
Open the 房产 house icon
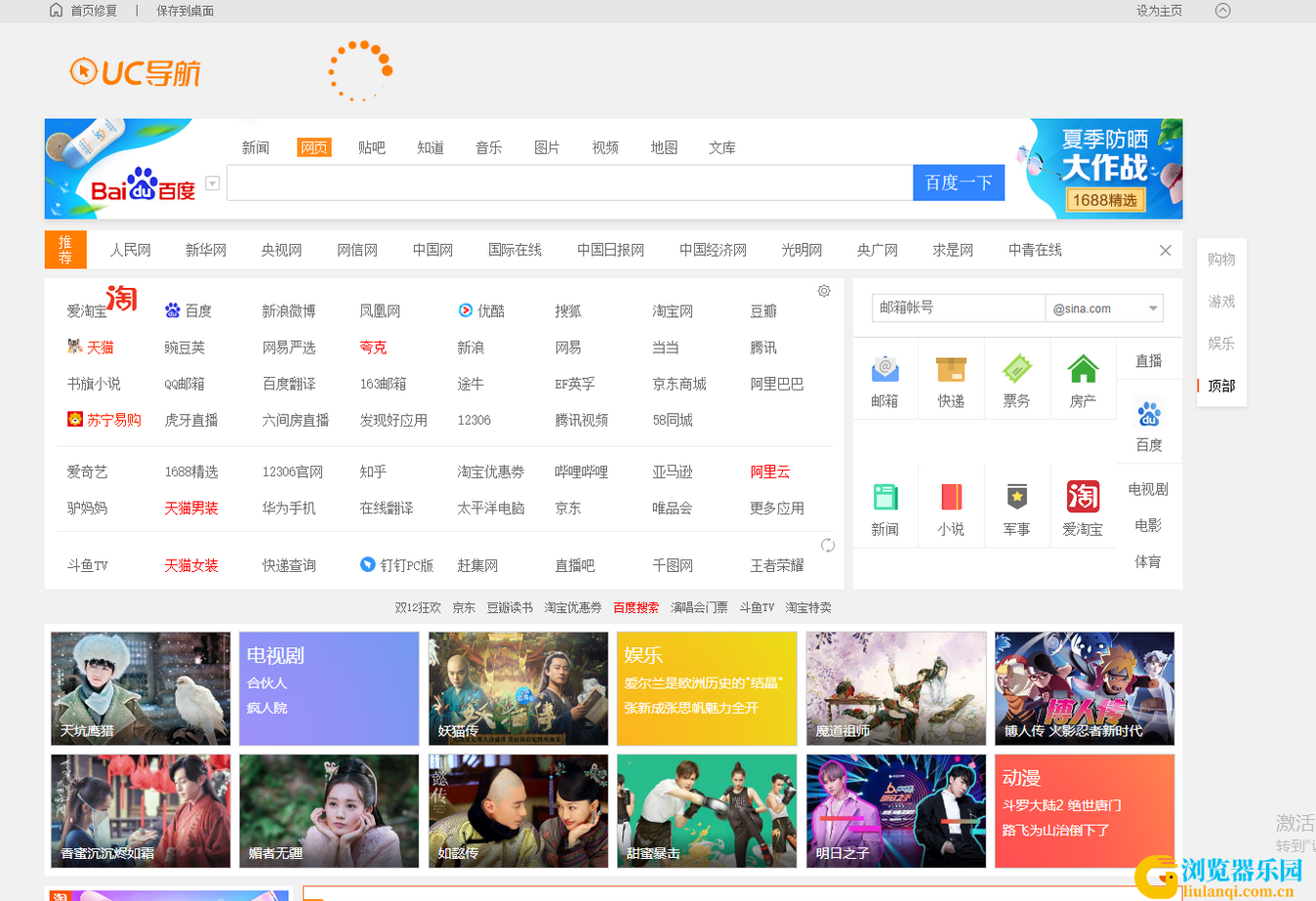pyautogui.click(x=1083, y=369)
